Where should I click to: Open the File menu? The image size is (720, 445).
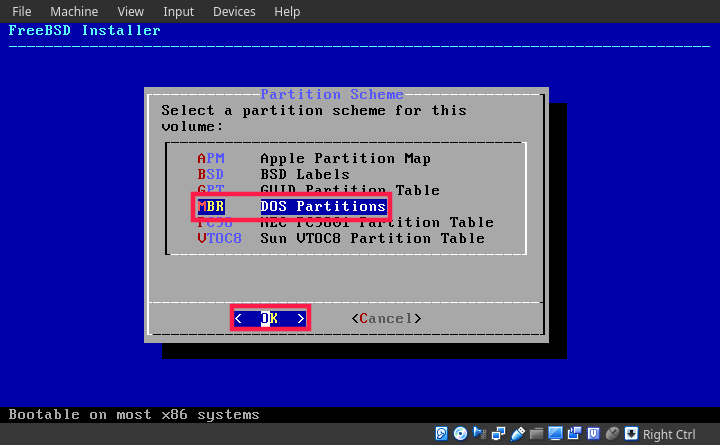pos(22,11)
